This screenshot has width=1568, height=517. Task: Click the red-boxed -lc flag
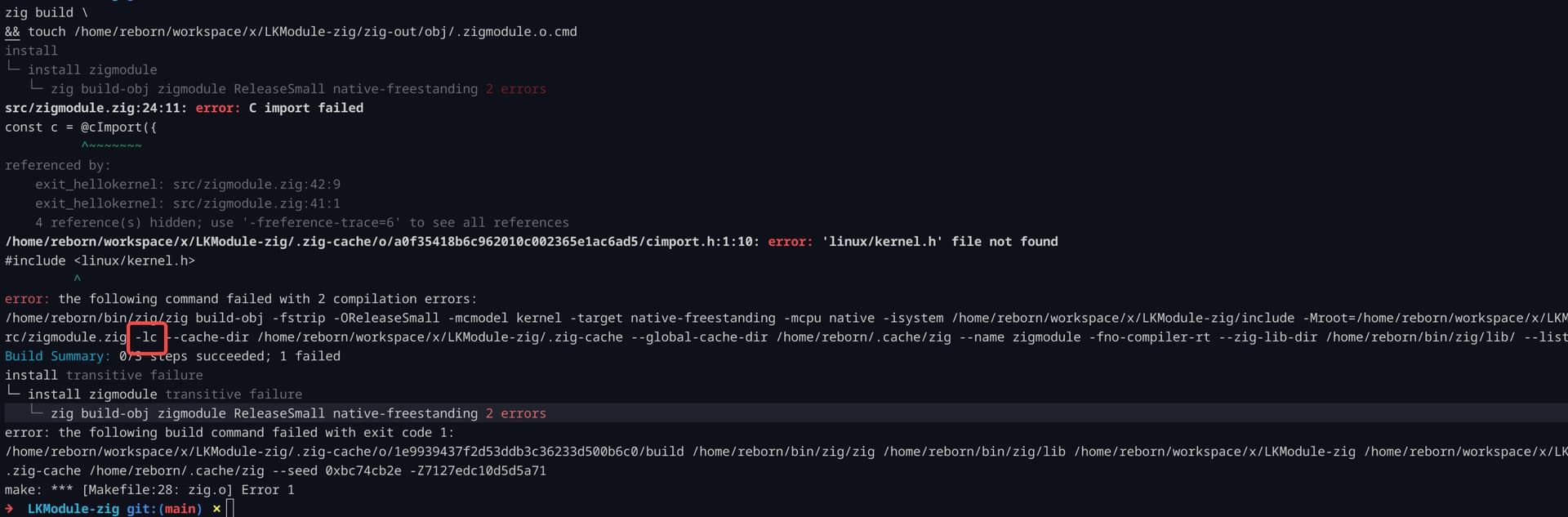[x=147, y=337]
